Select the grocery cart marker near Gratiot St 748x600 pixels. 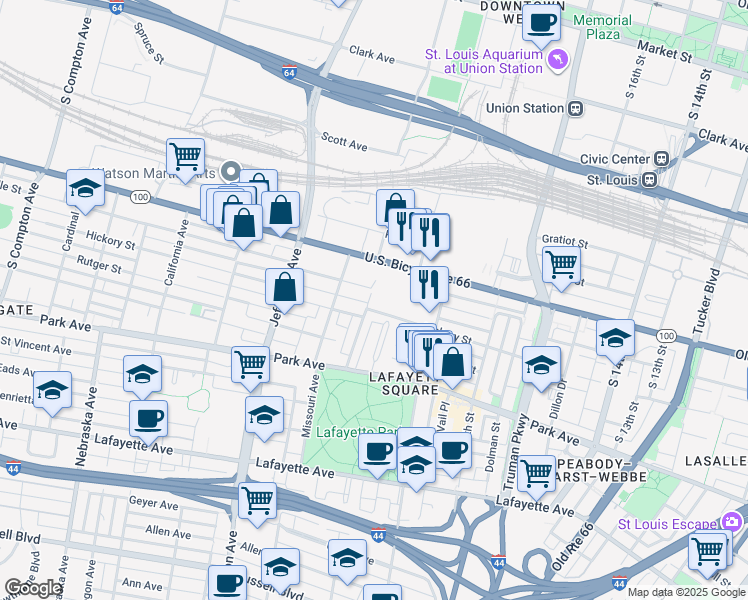561,264
